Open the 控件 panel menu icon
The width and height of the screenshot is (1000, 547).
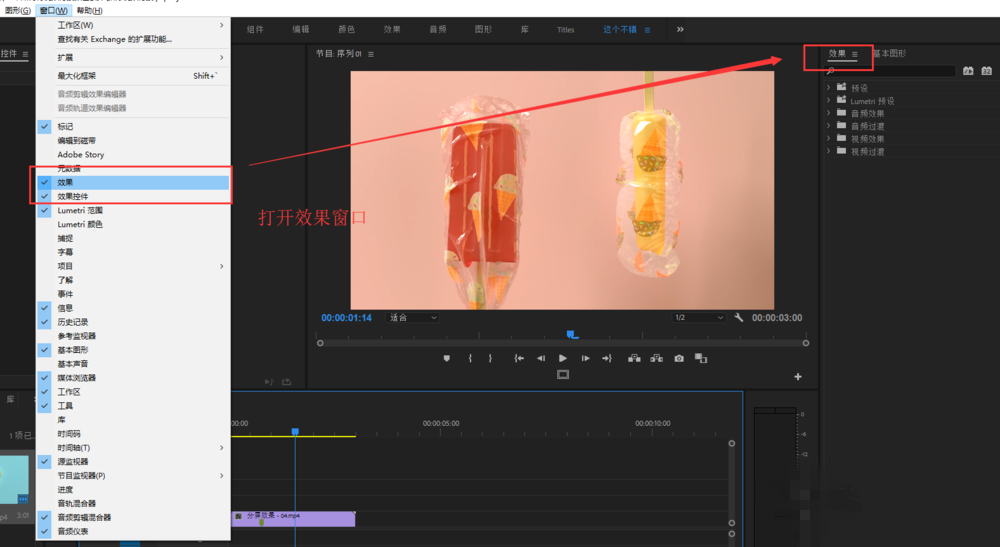(26, 54)
